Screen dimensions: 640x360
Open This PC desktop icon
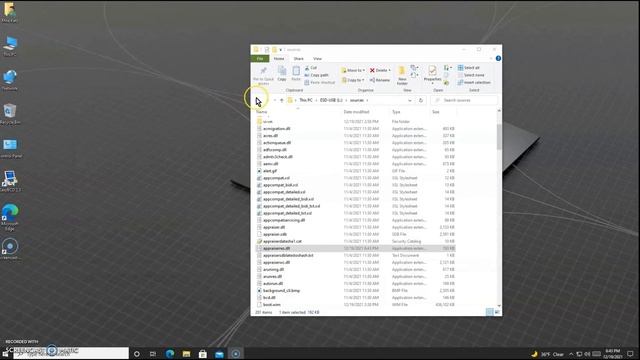(x=10, y=46)
